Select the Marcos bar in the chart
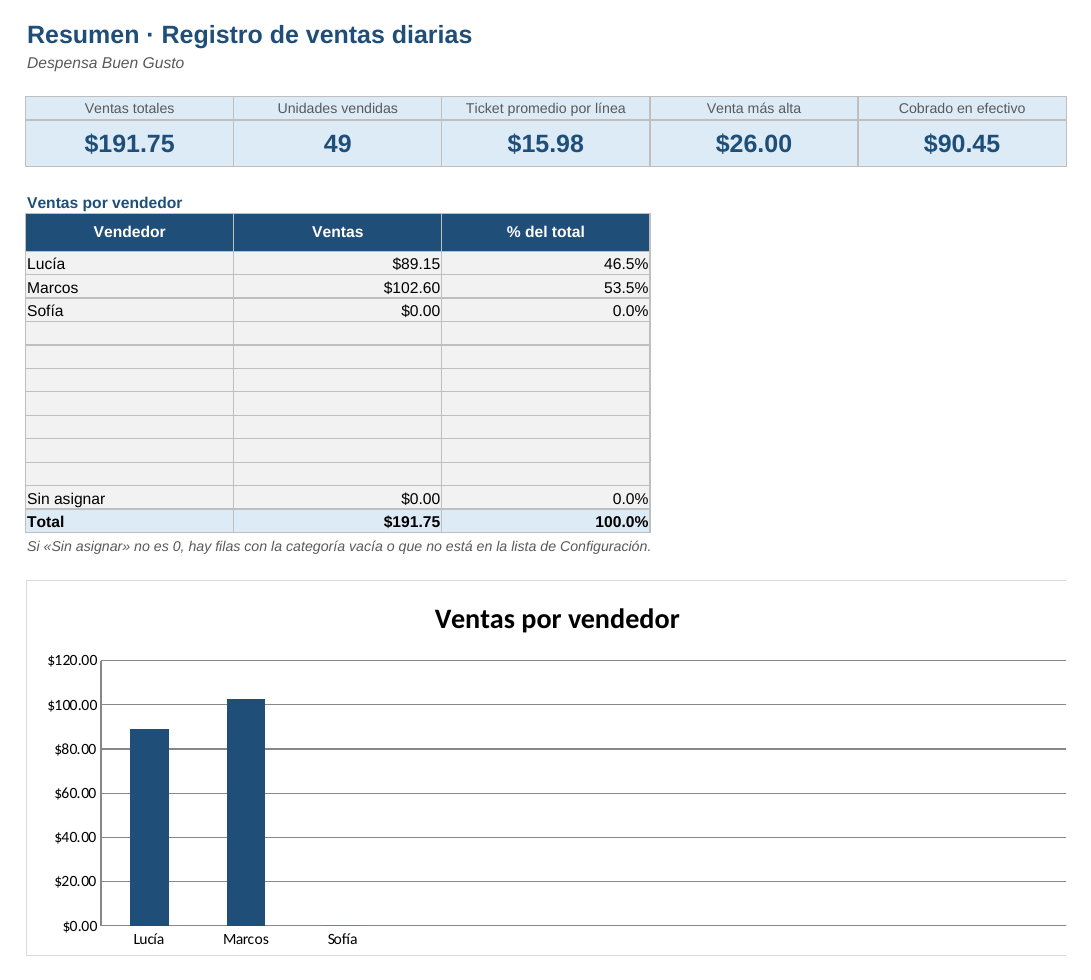1091x980 pixels. pyautogui.click(x=246, y=812)
